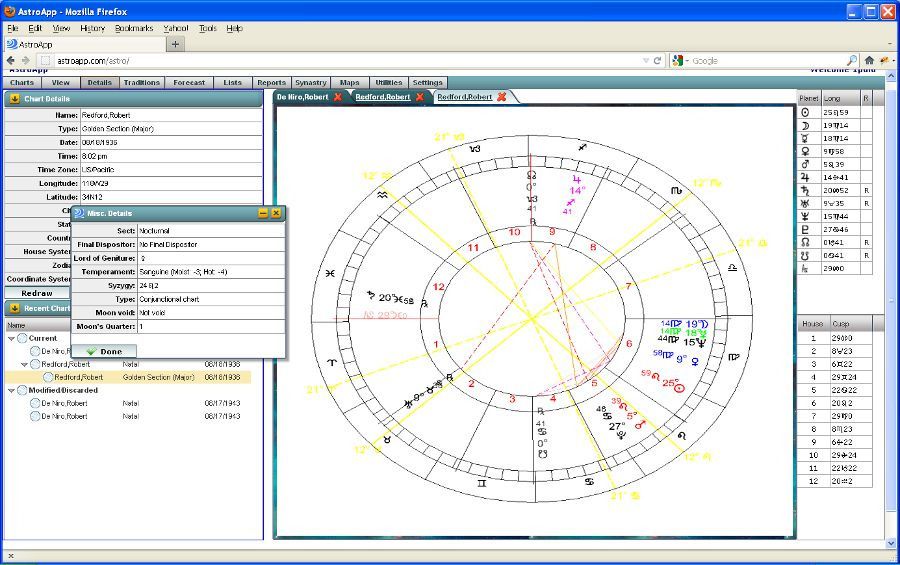The height and width of the screenshot is (565, 900).
Task: Reload the page with the refresh icon
Action: click(x=658, y=60)
